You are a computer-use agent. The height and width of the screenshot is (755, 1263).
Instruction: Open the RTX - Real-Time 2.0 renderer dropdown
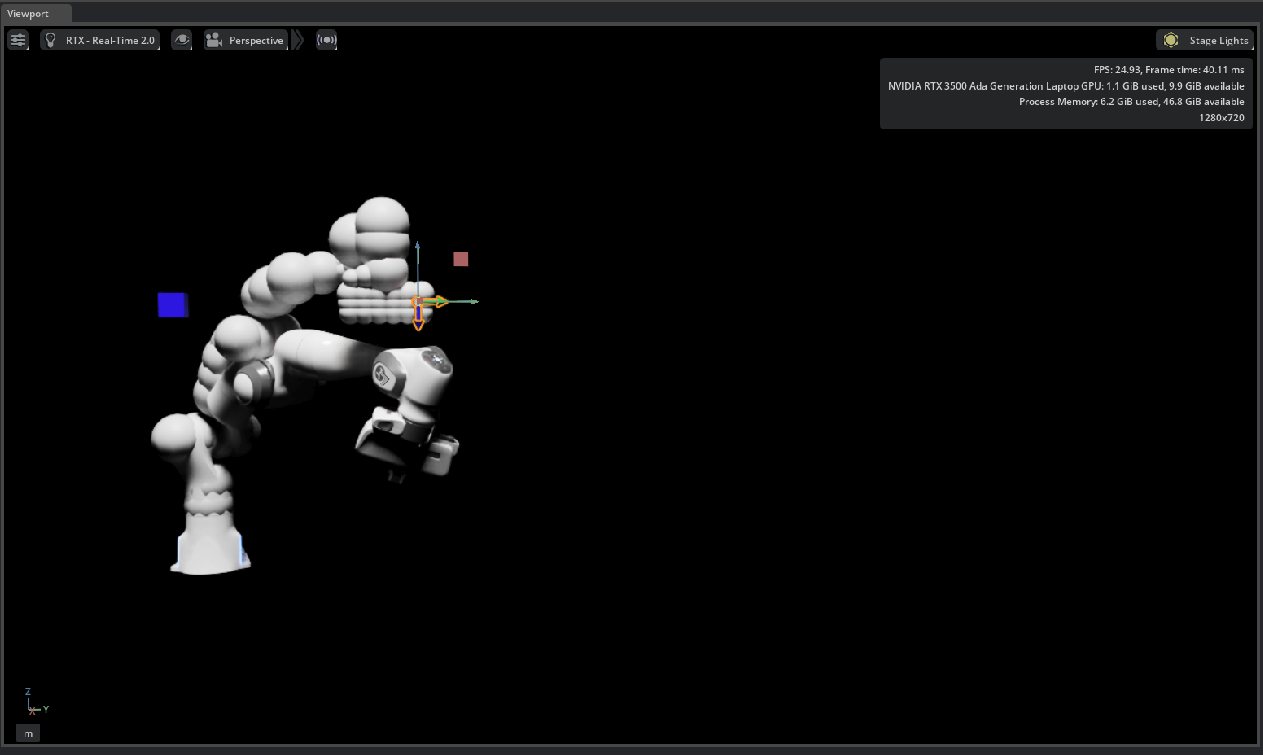110,40
